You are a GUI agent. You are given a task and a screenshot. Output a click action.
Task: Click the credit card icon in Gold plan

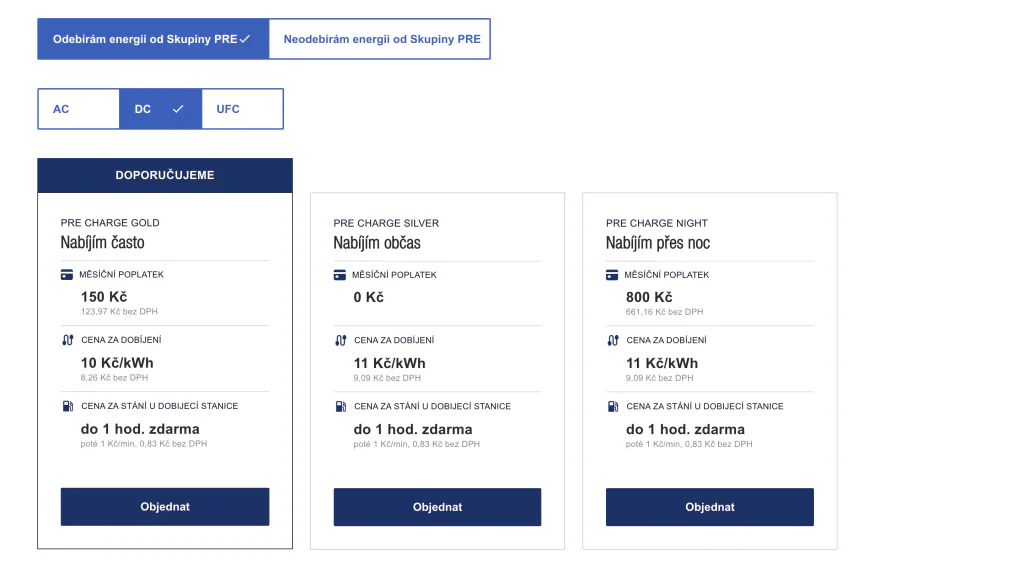pos(67,274)
